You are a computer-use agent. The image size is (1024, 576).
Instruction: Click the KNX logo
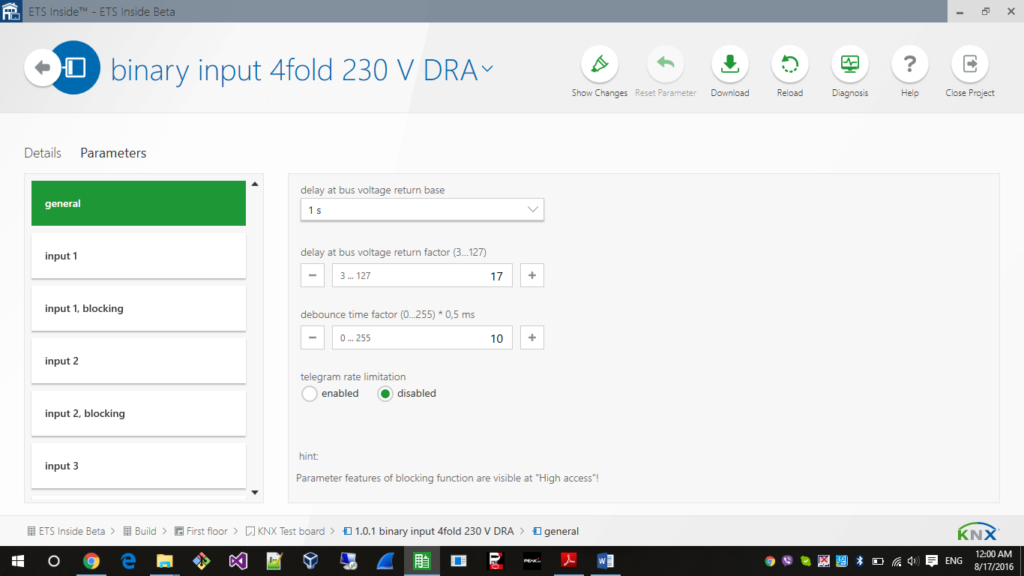point(978,532)
